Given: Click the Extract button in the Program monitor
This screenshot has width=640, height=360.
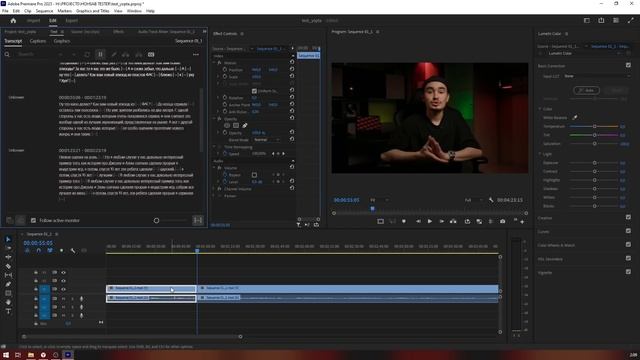Looking at the screenshot, I should point(479,221).
